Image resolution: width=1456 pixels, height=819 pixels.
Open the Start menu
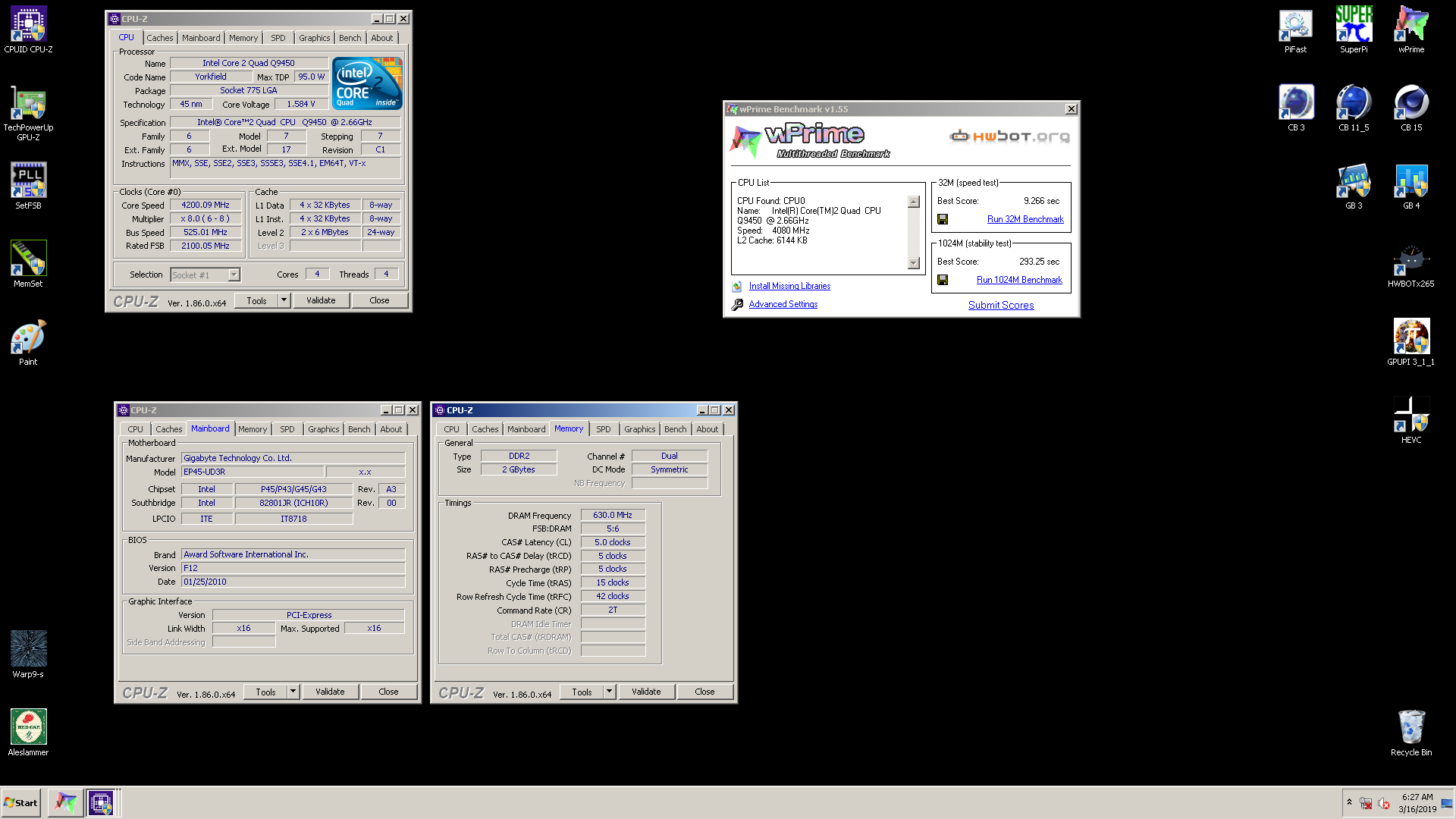pyautogui.click(x=20, y=802)
